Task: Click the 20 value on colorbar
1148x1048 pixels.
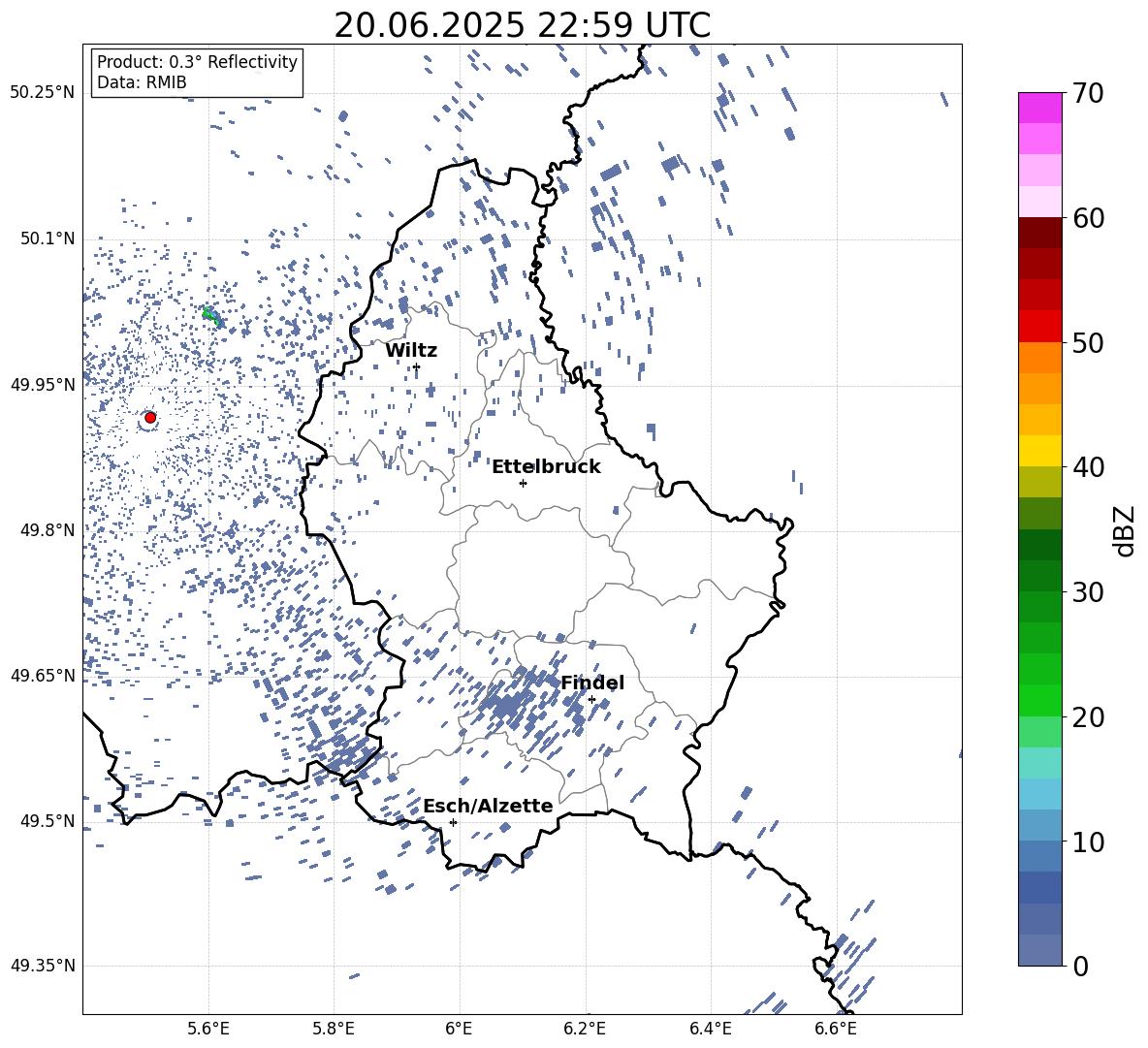Action: point(1088,716)
